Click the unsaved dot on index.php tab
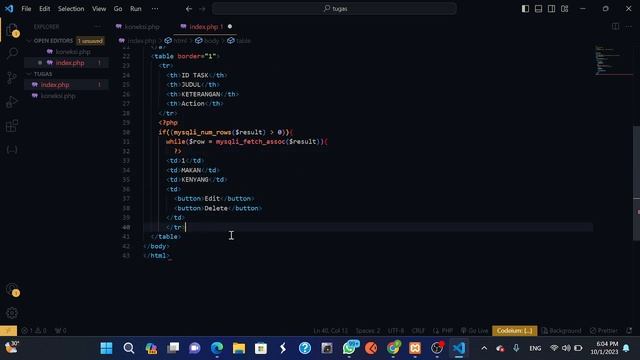This screenshot has height=360, width=640. [230, 27]
